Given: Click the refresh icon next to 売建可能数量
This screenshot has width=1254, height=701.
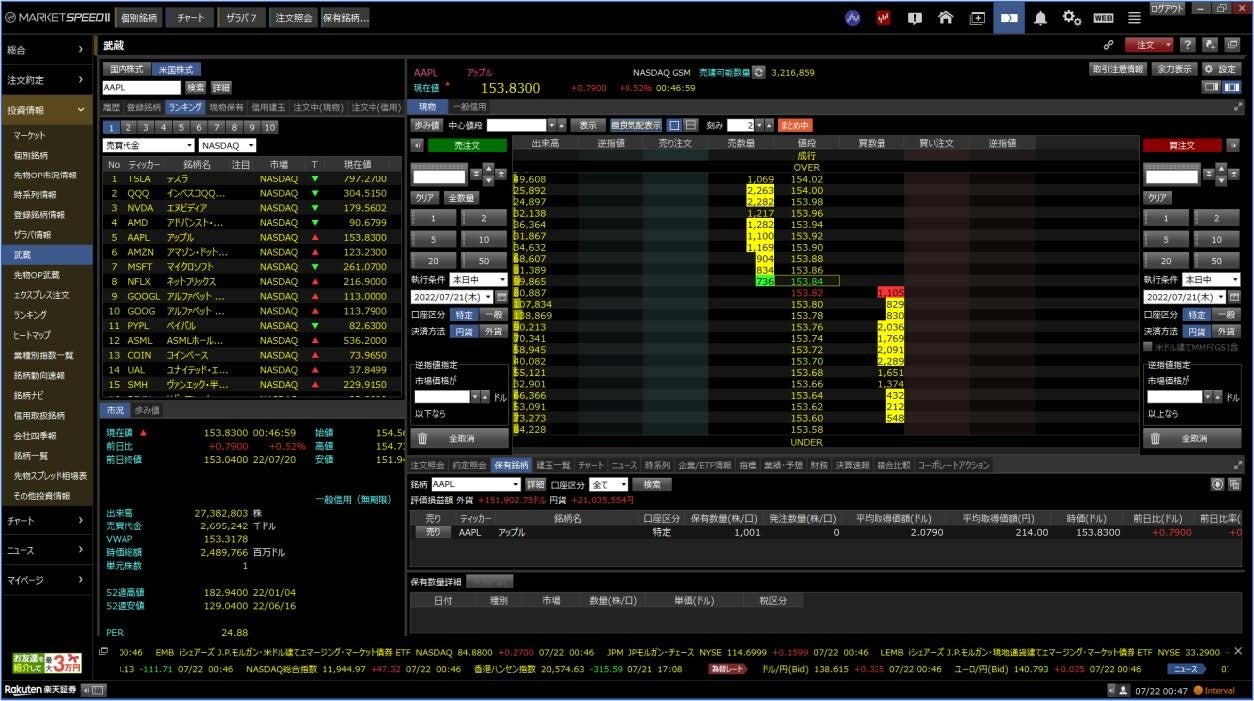Looking at the screenshot, I should click(758, 72).
